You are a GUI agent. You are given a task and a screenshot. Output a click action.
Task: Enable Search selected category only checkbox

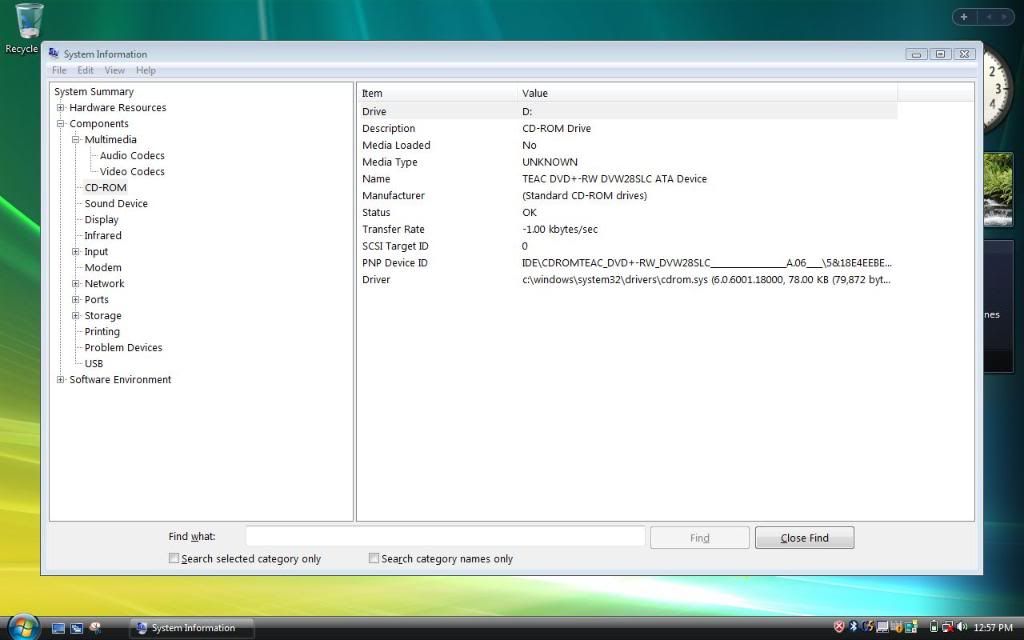click(174, 559)
